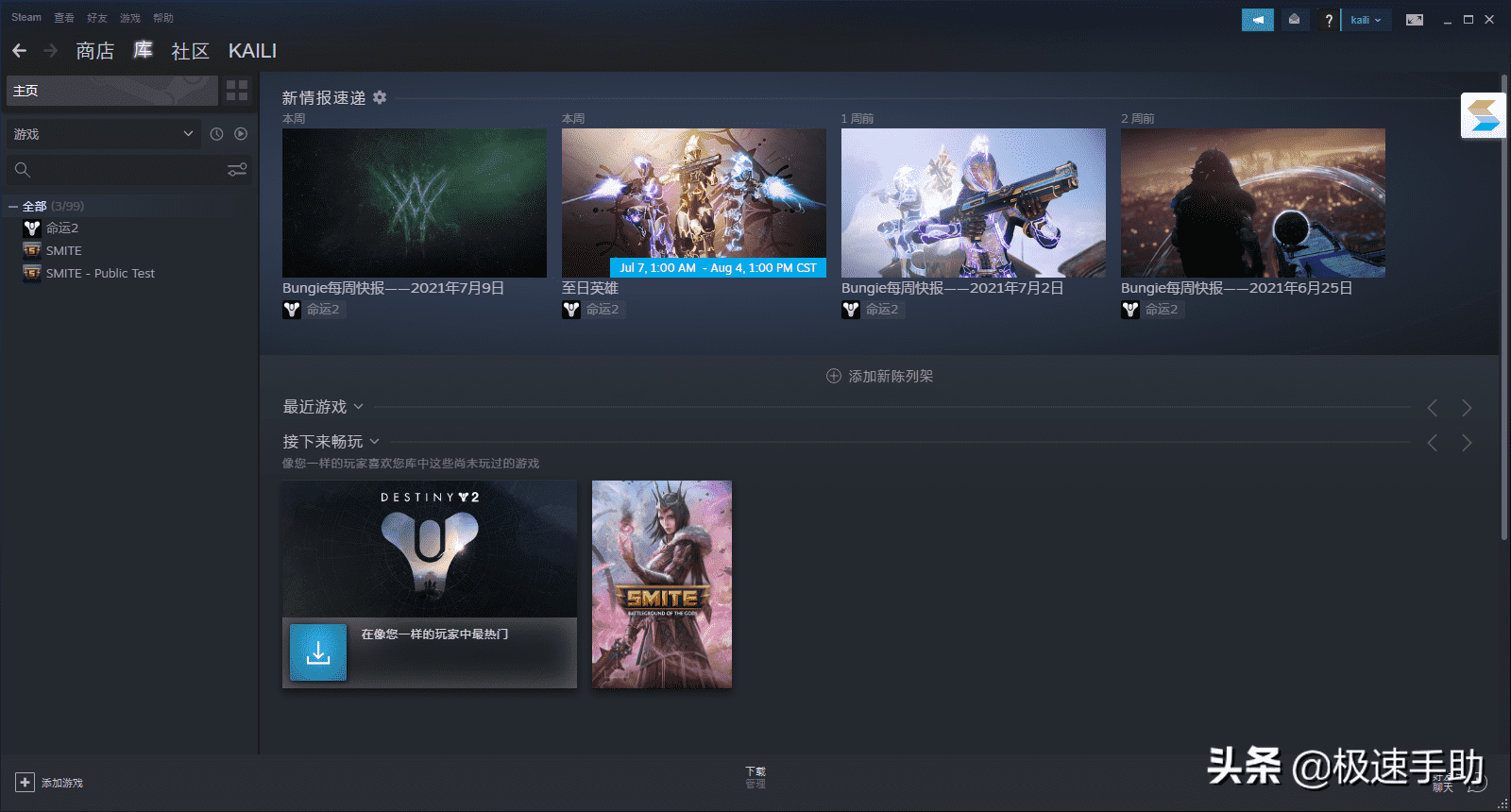This screenshot has width=1511, height=812.
Task: Switch to Big Picture mode icon
Action: point(1414,20)
